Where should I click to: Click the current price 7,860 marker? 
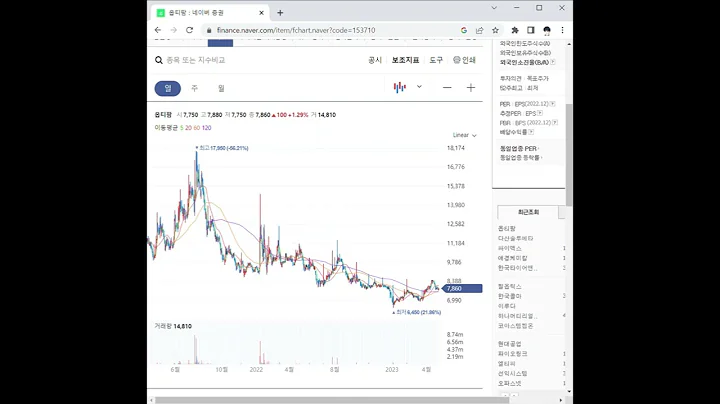(x=462, y=288)
